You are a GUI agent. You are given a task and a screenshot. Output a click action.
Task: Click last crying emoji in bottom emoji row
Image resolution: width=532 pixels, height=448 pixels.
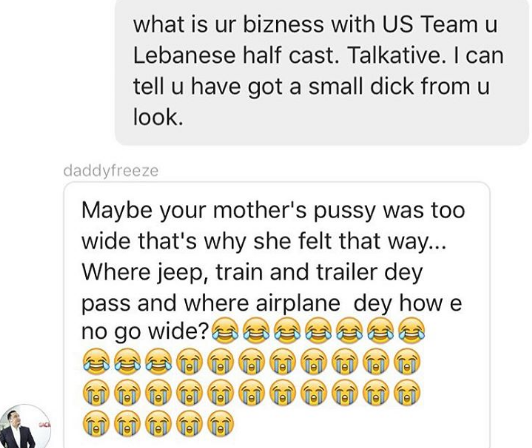click(x=221, y=423)
